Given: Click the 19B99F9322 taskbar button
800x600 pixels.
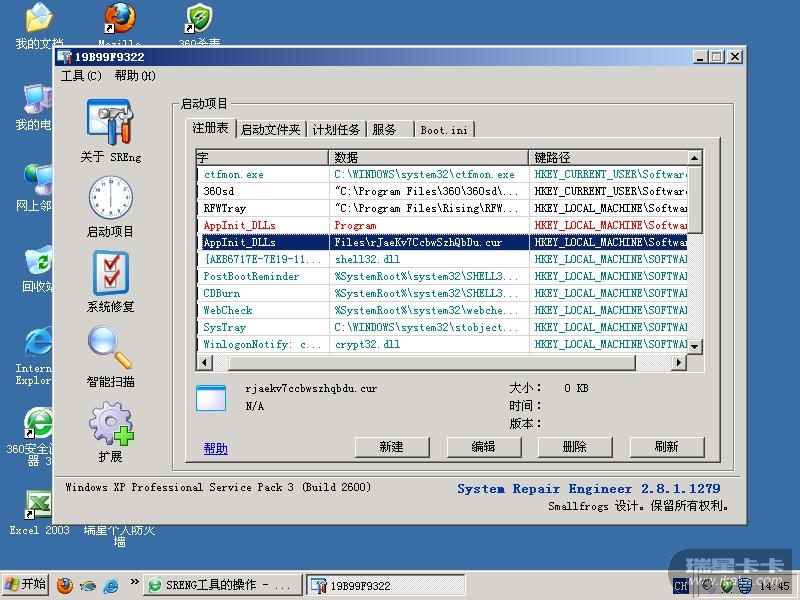Looking at the screenshot, I should point(386,585).
